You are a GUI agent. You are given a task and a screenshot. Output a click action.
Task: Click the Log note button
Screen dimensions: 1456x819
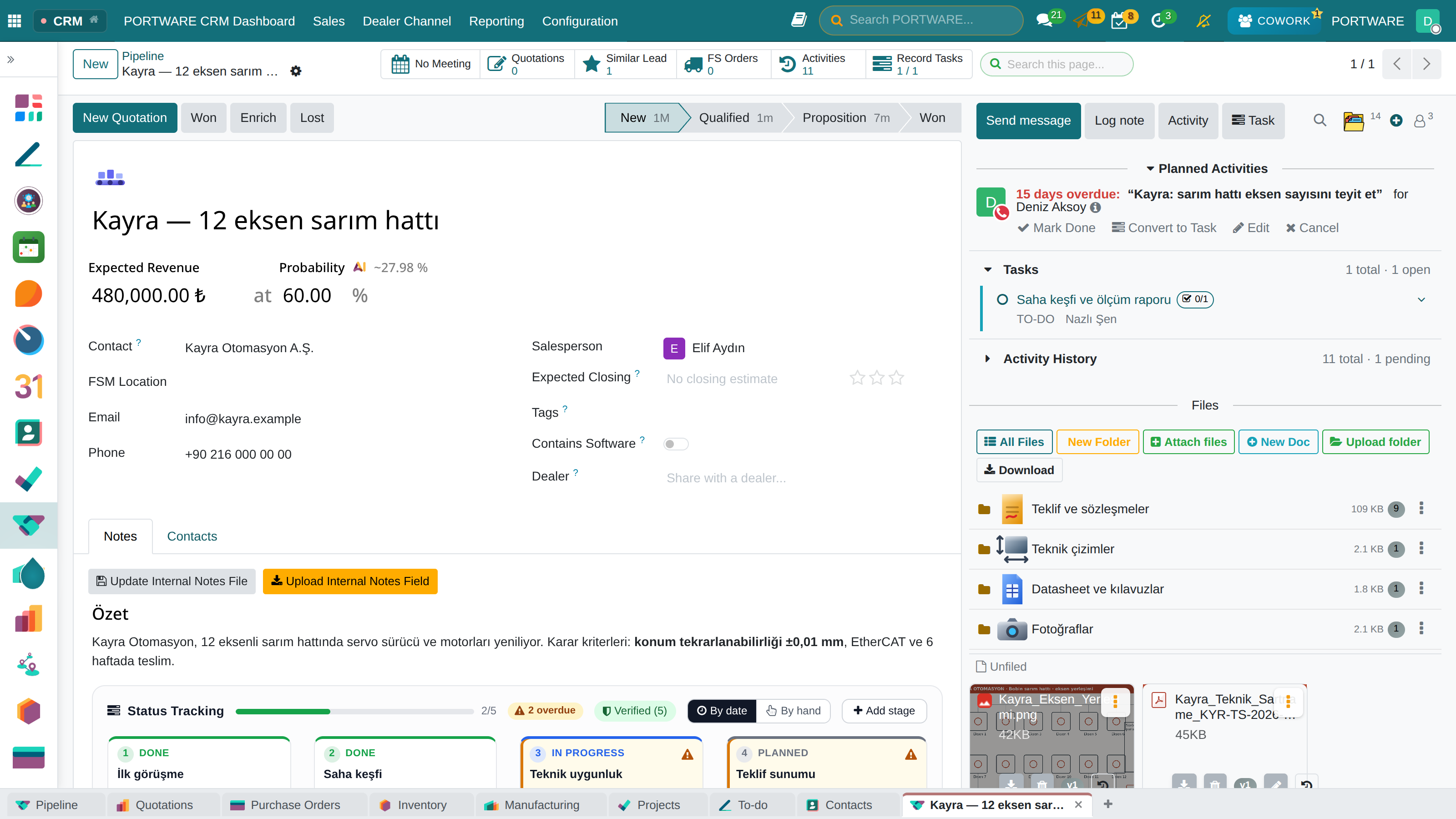pos(1119,121)
